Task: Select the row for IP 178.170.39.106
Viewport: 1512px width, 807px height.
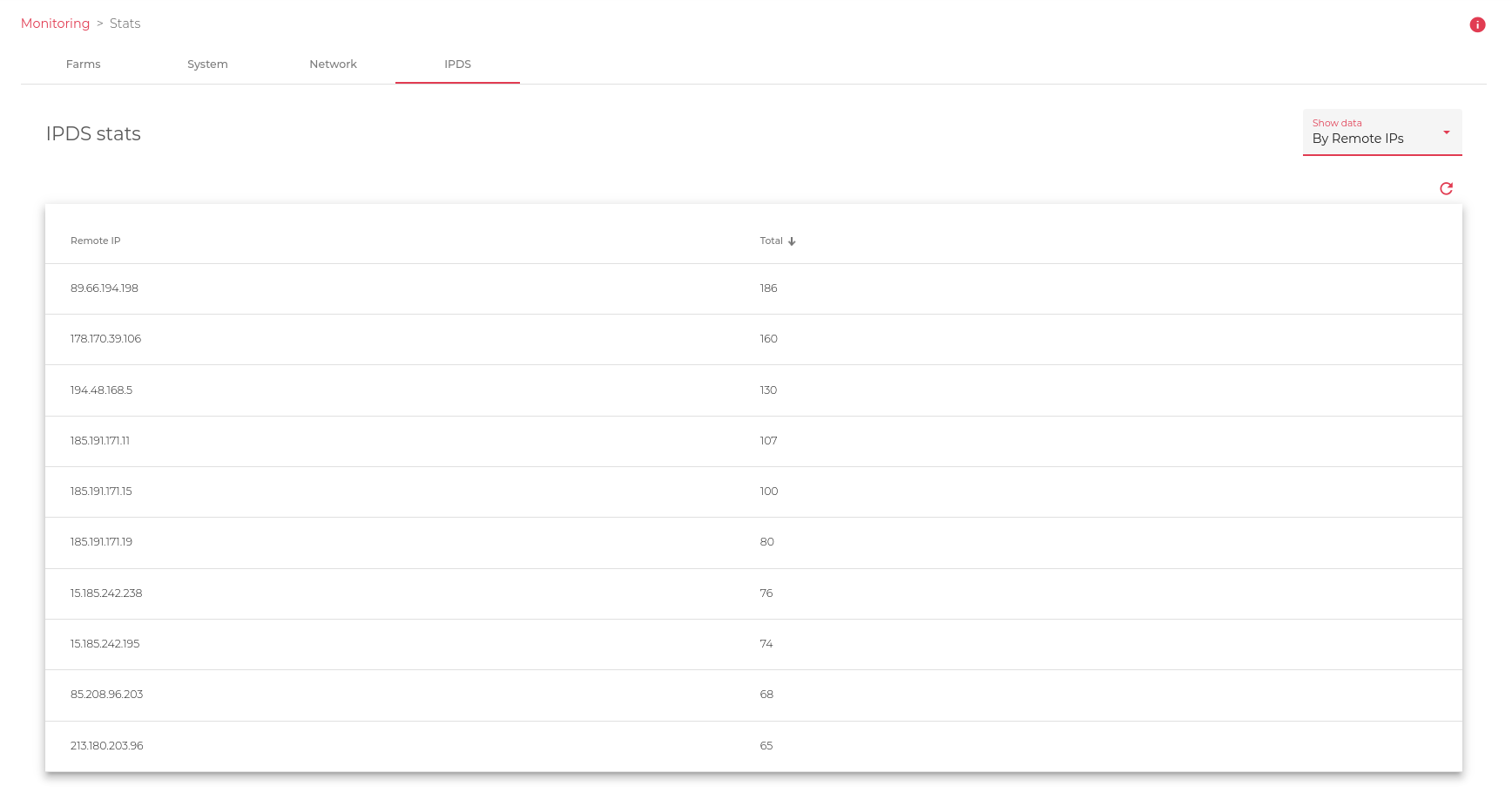Action: pos(105,339)
